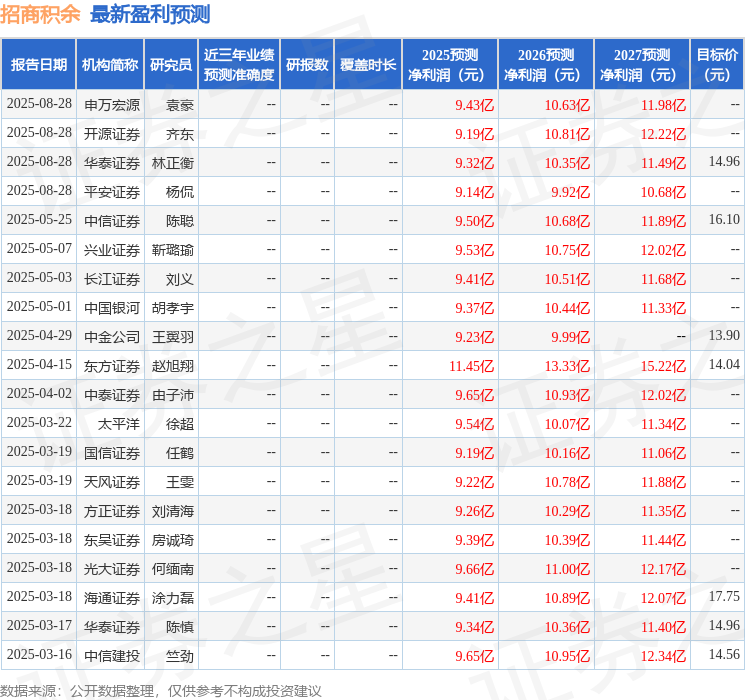745x700 pixels.
Task: Click the 目标价(元) column header
Action: (716, 64)
